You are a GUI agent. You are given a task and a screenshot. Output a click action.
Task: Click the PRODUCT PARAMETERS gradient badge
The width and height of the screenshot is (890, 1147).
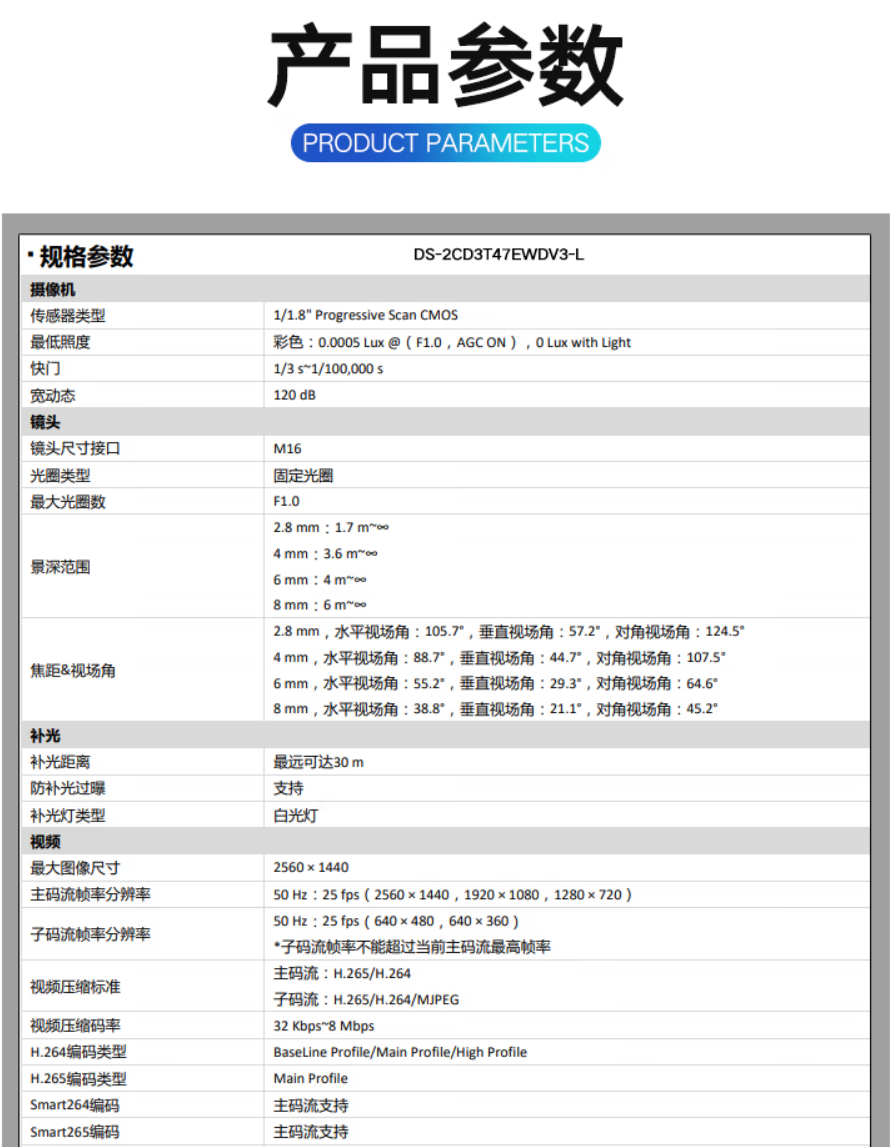[x=445, y=143]
